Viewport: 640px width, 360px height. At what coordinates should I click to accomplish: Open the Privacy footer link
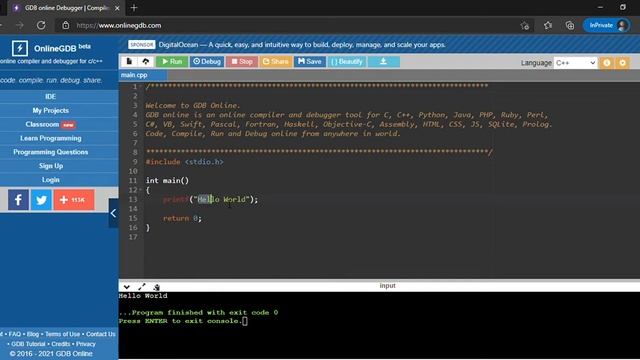pyautogui.click(x=86, y=344)
